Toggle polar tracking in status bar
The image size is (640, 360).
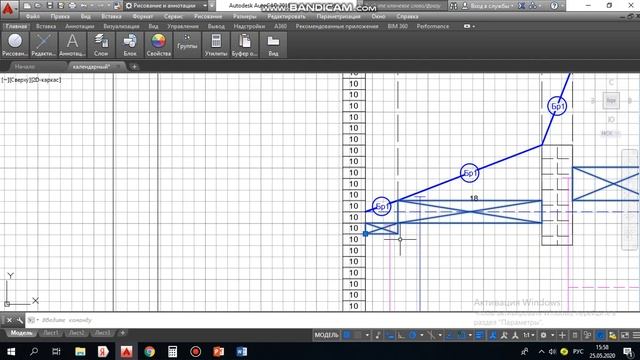click(x=413, y=335)
